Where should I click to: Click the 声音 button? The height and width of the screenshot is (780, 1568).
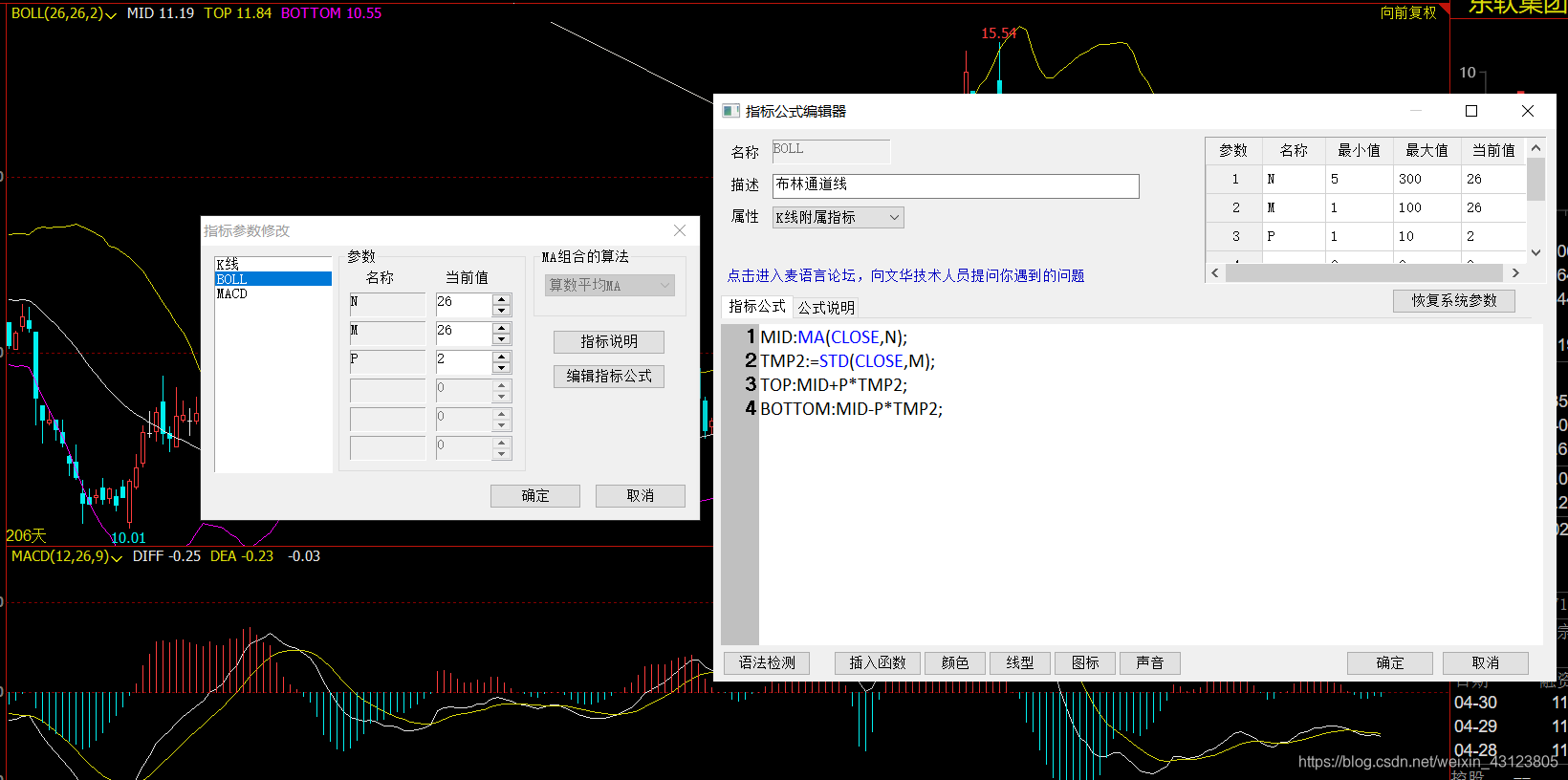1150,662
